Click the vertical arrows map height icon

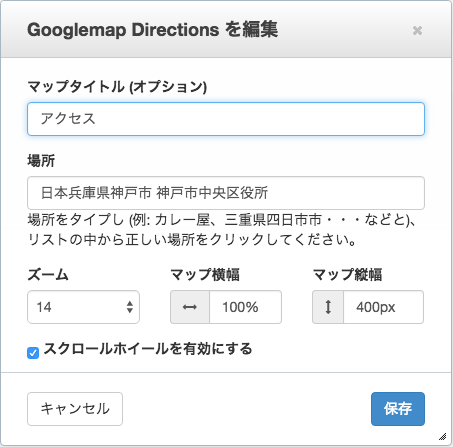click(x=328, y=307)
